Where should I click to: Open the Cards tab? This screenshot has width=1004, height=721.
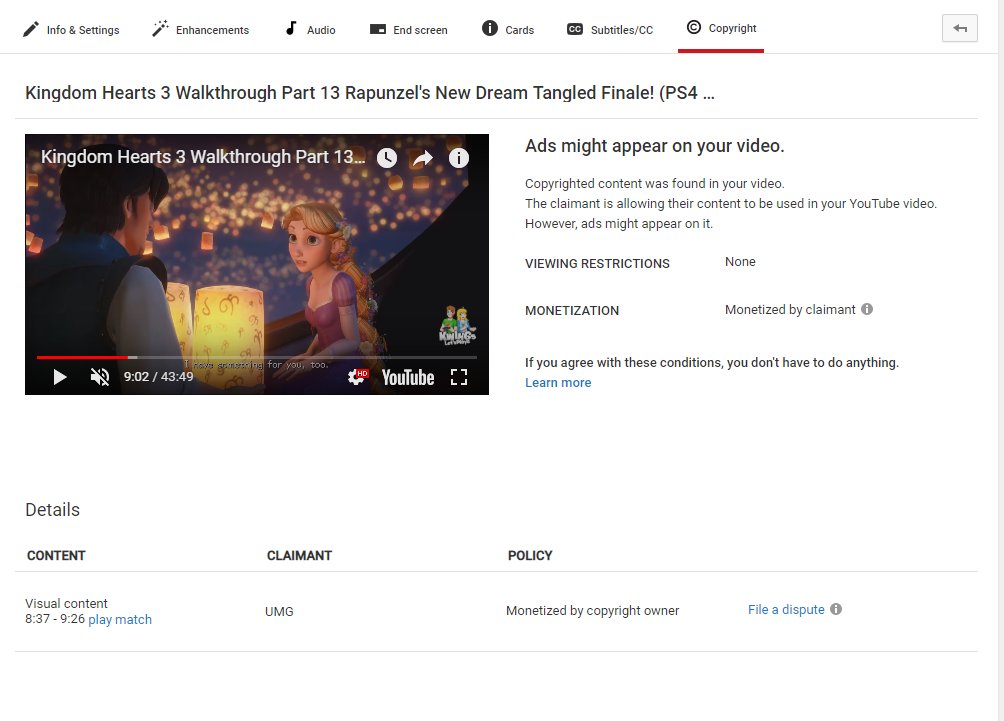click(x=508, y=29)
